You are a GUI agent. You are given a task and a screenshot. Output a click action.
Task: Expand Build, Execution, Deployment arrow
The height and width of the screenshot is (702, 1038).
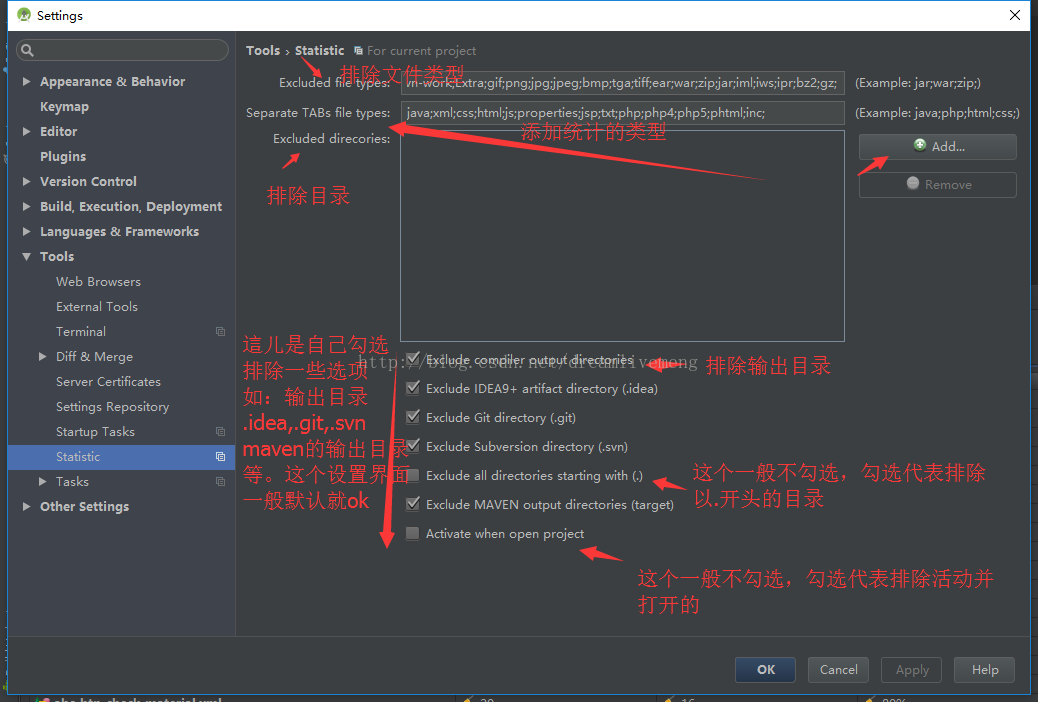(26, 207)
